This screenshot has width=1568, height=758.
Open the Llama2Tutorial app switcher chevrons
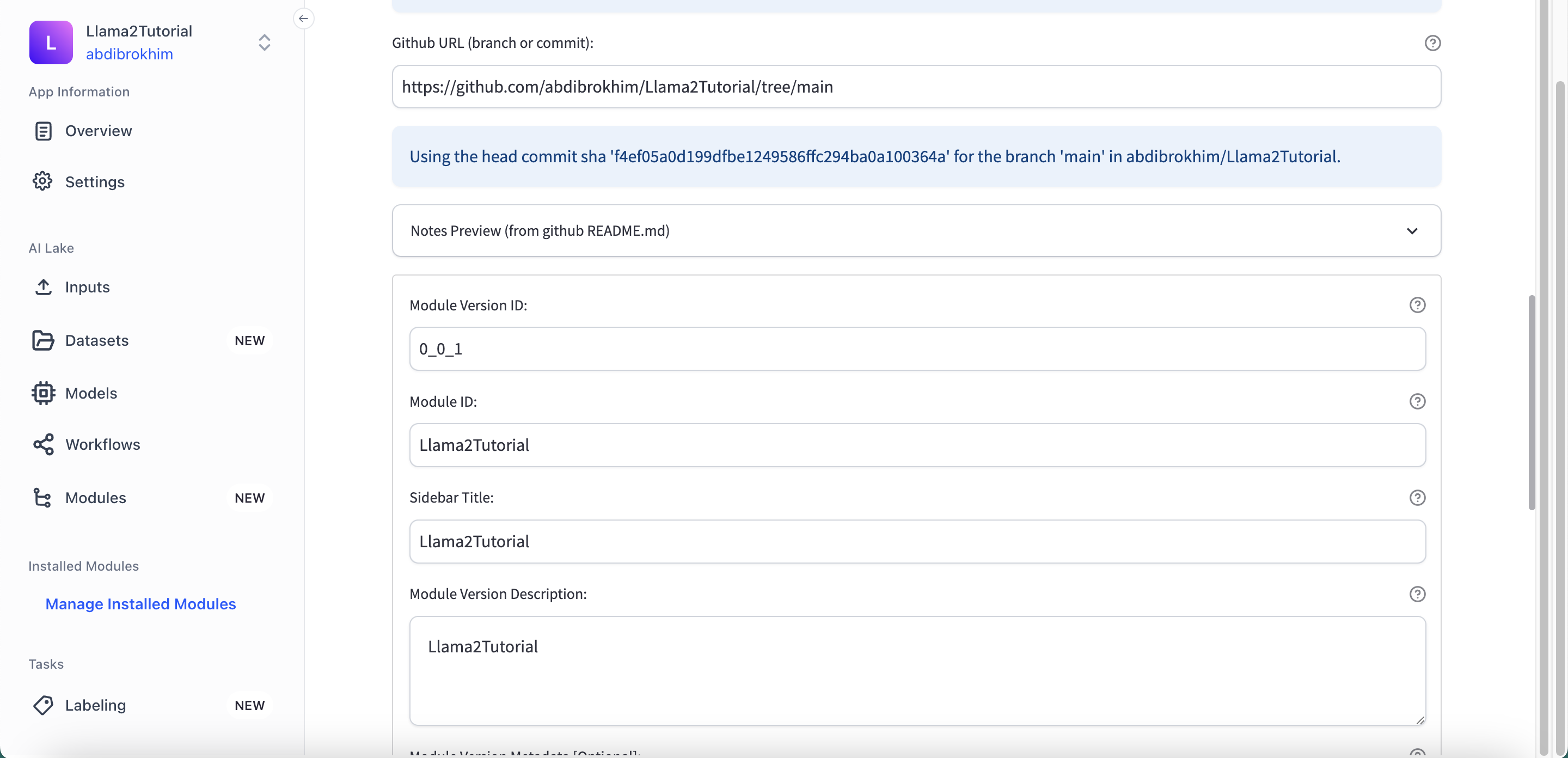[x=264, y=42]
